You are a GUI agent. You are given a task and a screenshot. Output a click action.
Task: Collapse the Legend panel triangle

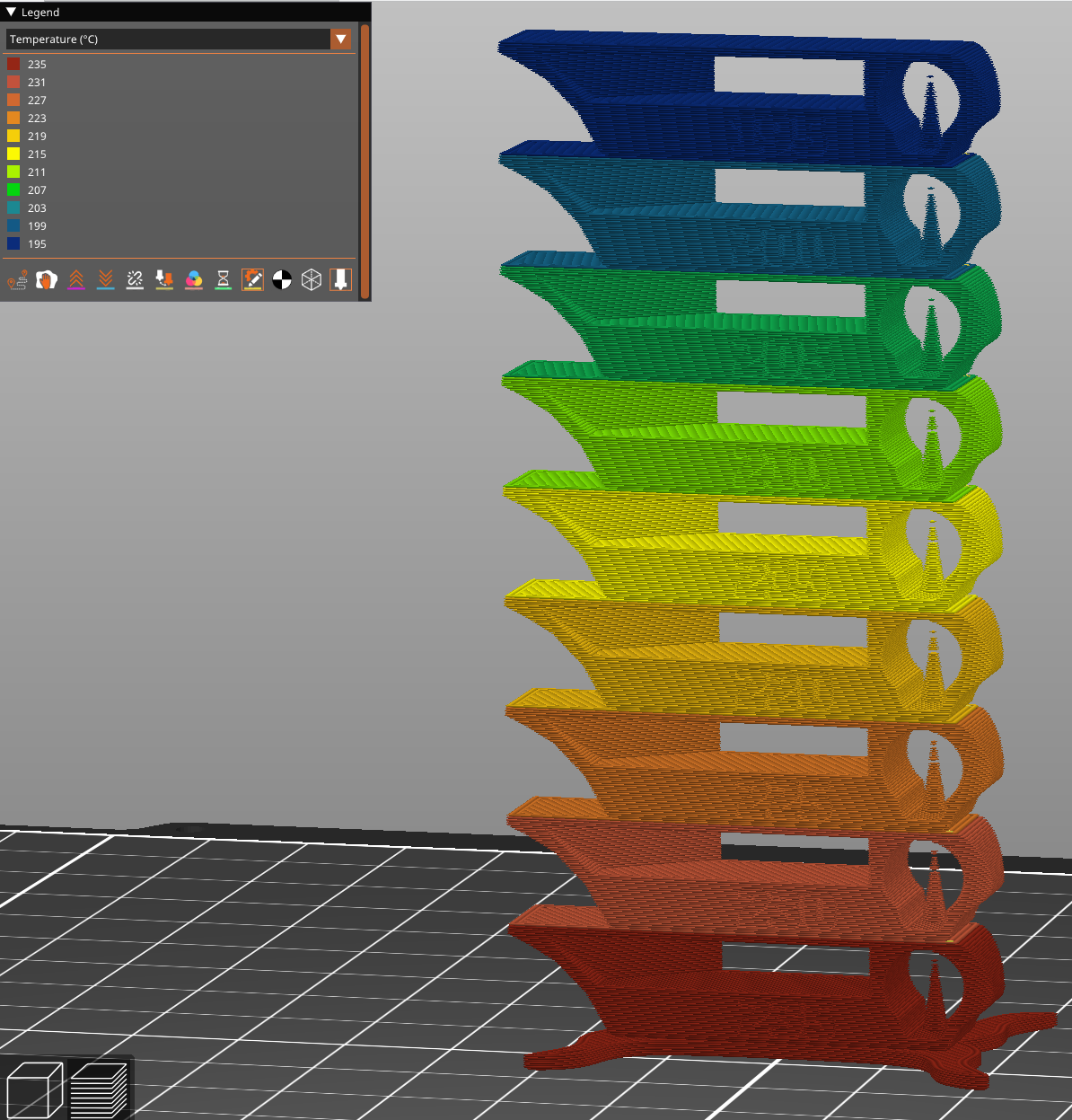(x=11, y=13)
